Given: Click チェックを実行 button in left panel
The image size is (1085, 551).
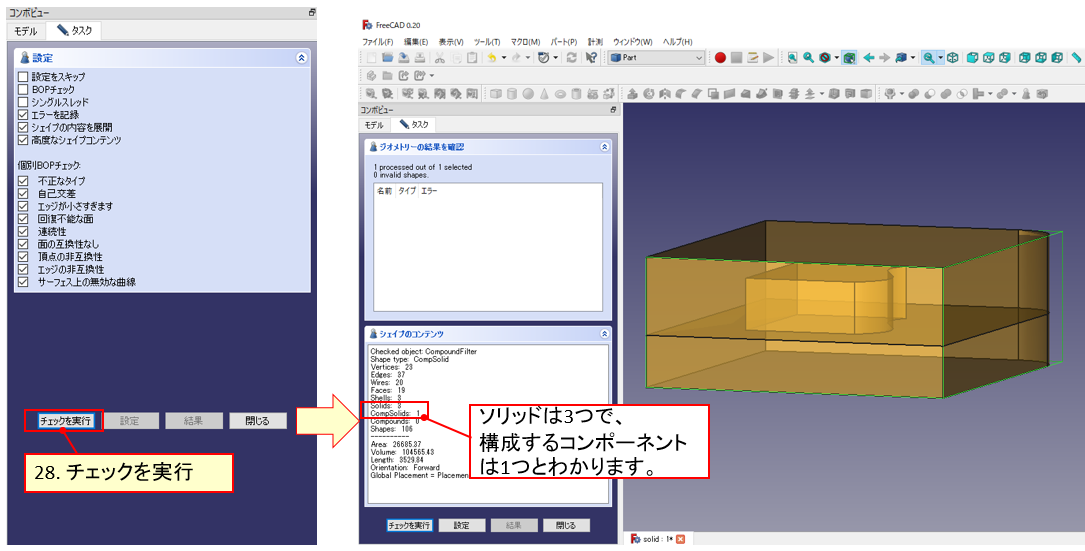Looking at the screenshot, I should [64, 420].
